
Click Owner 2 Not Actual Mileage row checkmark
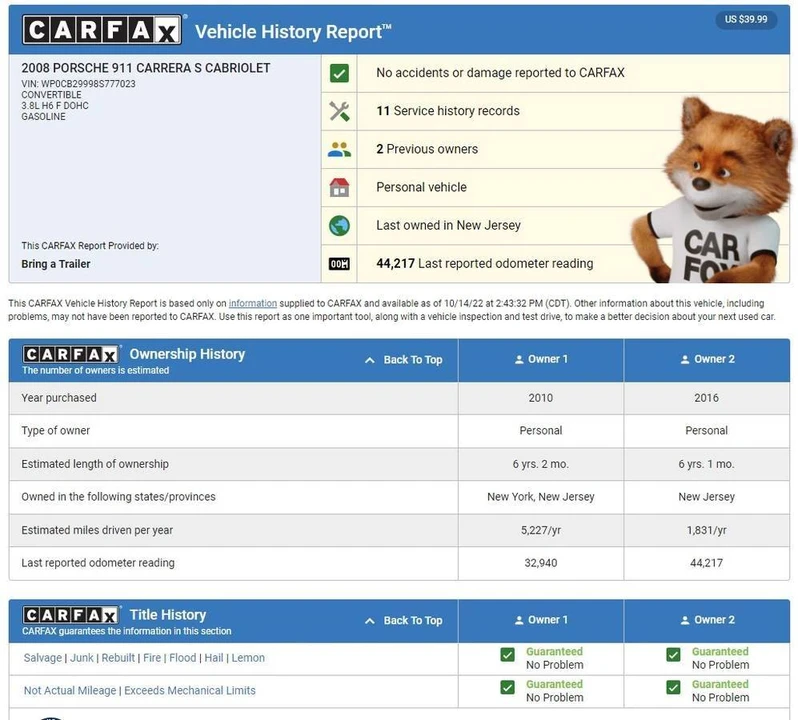(x=673, y=687)
